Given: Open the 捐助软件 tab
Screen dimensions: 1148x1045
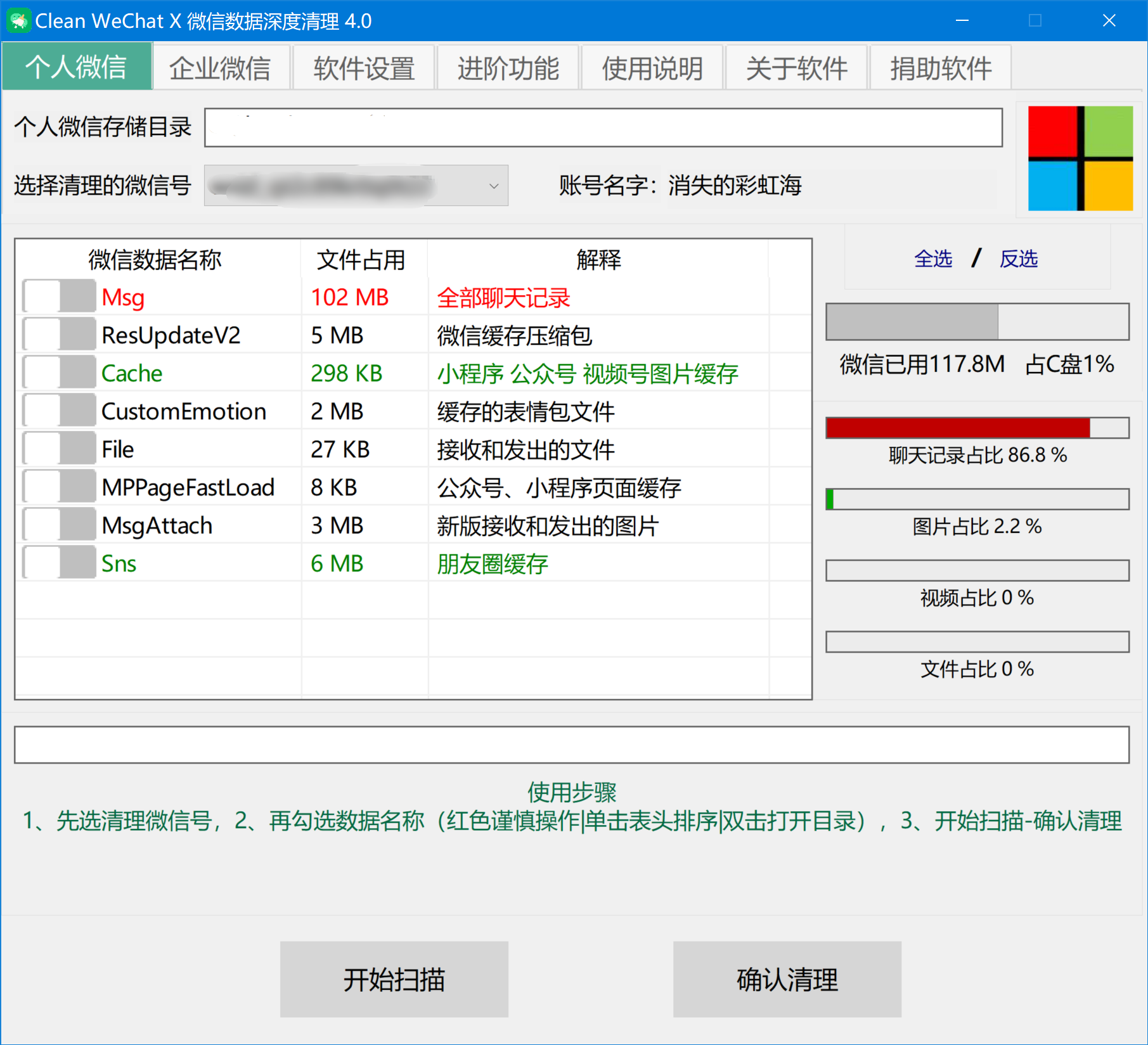Looking at the screenshot, I should point(941,68).
